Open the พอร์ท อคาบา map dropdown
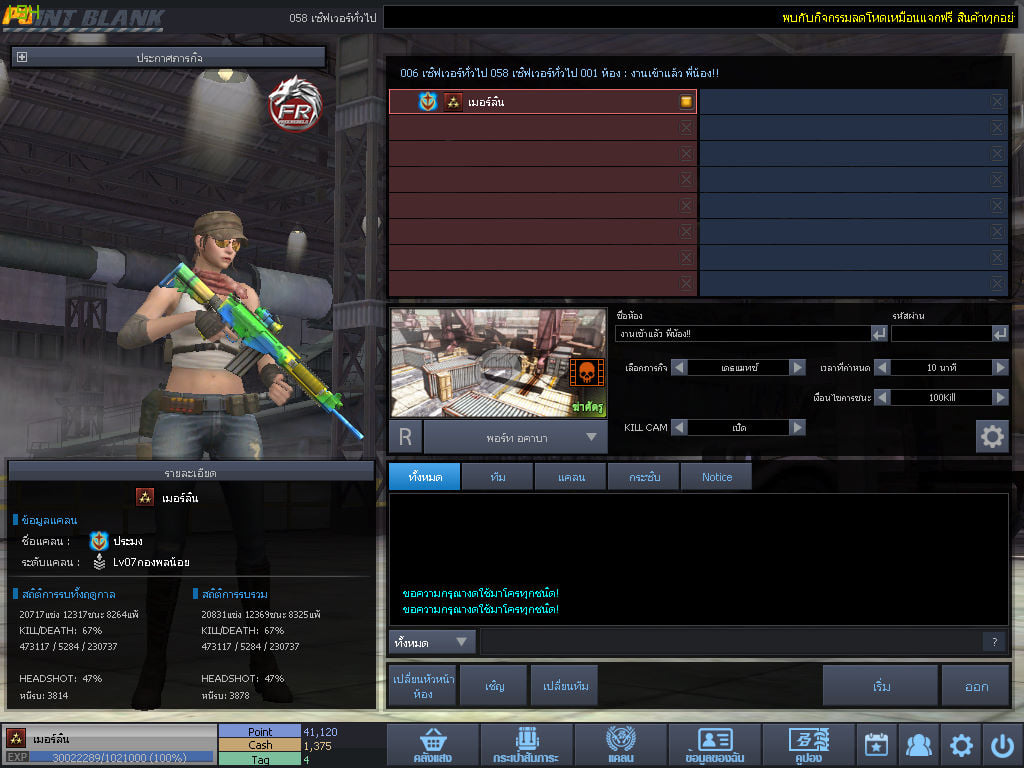 tap(516, 437)
